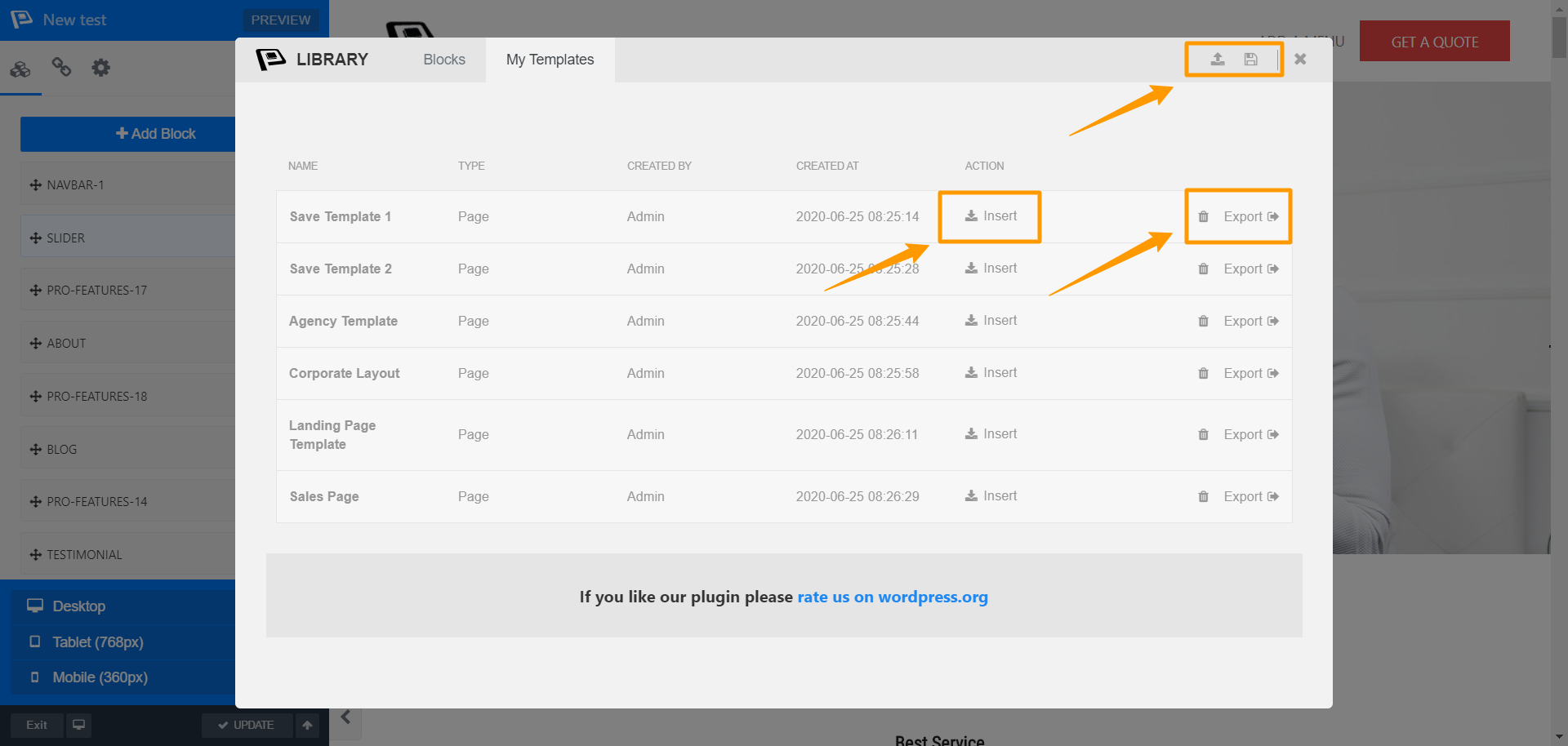Switch to the Blocks tab
Image resolution: width=1568 pixels, height=746 pixels.
pos(444,60)
